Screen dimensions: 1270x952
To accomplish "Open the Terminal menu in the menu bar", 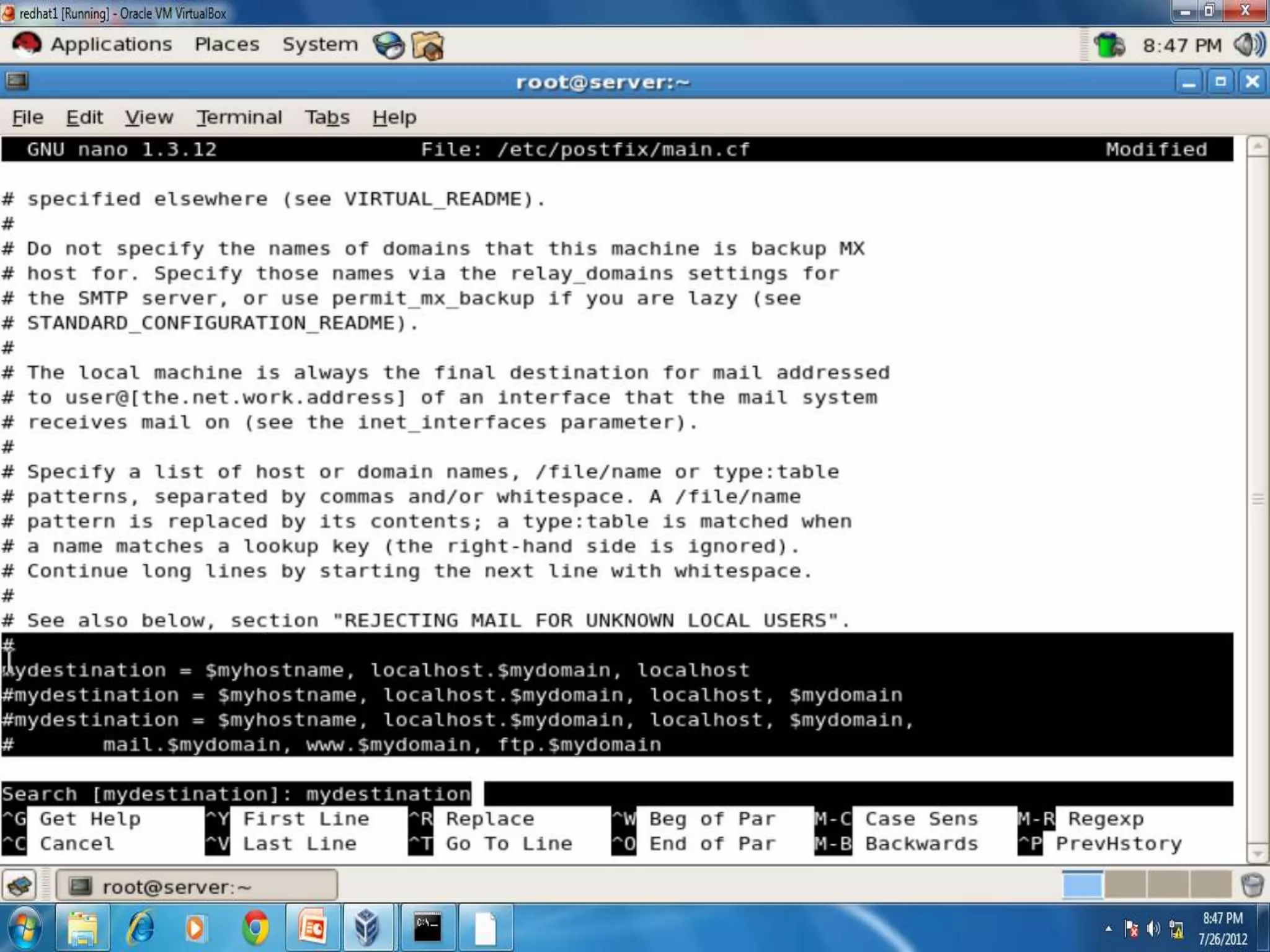I will pos(239,117).
